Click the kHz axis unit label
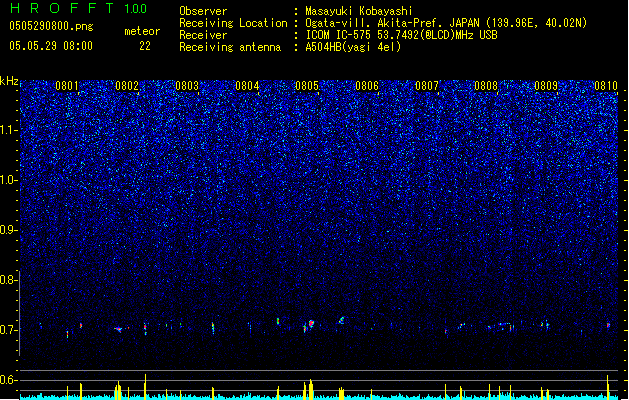629x400 pixels. (9, 81)
